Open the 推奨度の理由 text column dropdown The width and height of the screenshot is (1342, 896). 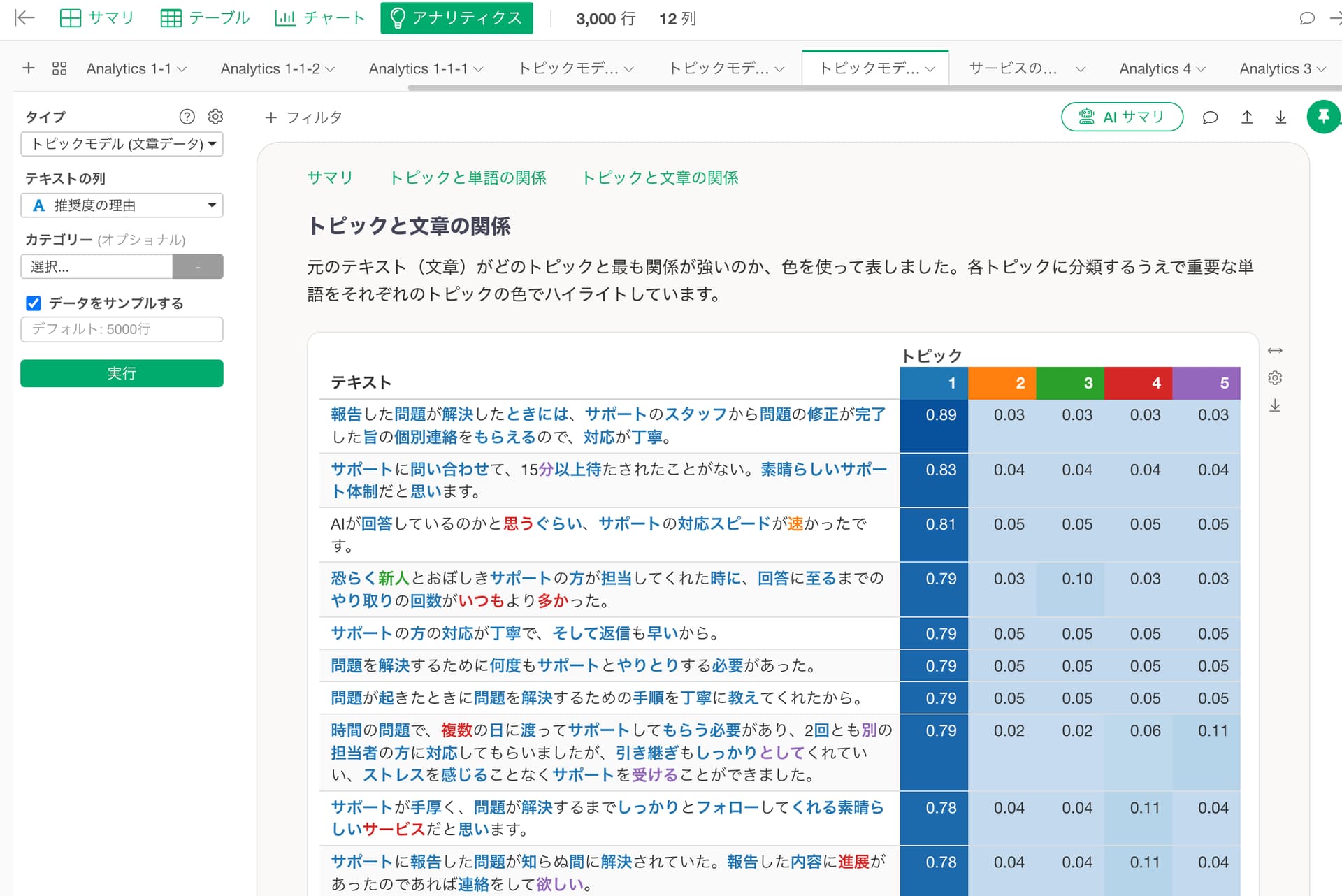click(x=122, y=205)
